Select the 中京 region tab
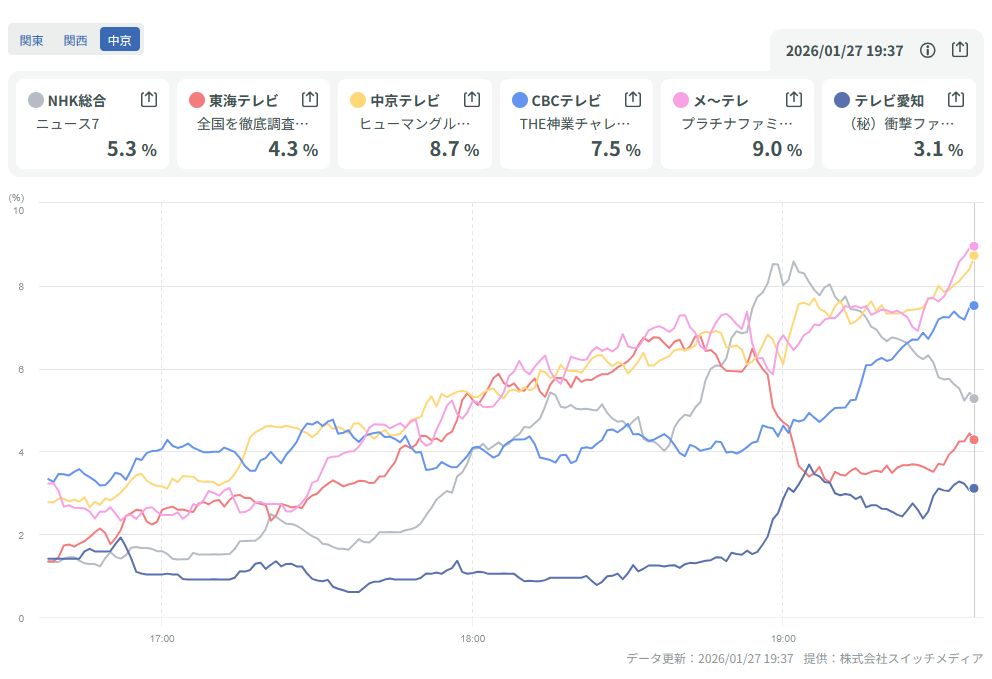Image resolution: width=992 pixels, height=679 pixels. tap(120, 40)
